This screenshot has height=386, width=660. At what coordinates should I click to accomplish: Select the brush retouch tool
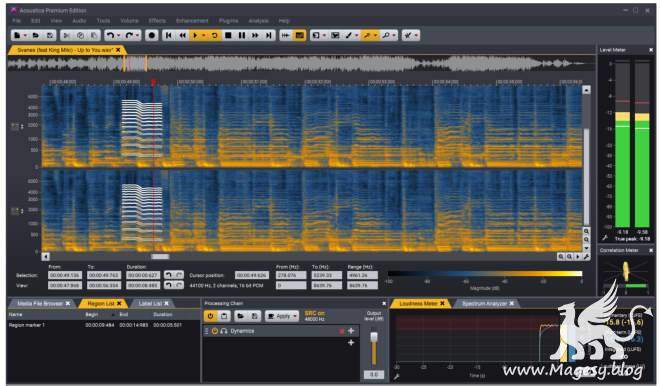(349, 36)
